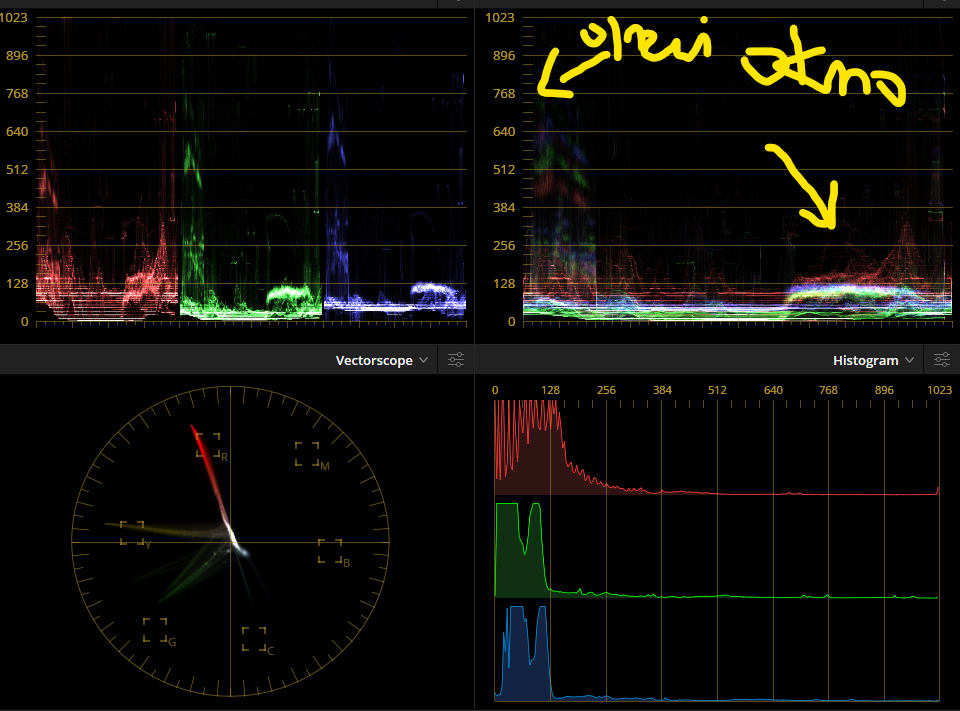Click "384" on the right waveform scope scale
Viewport: 960px width, 711px height.
tap(504, 207)
